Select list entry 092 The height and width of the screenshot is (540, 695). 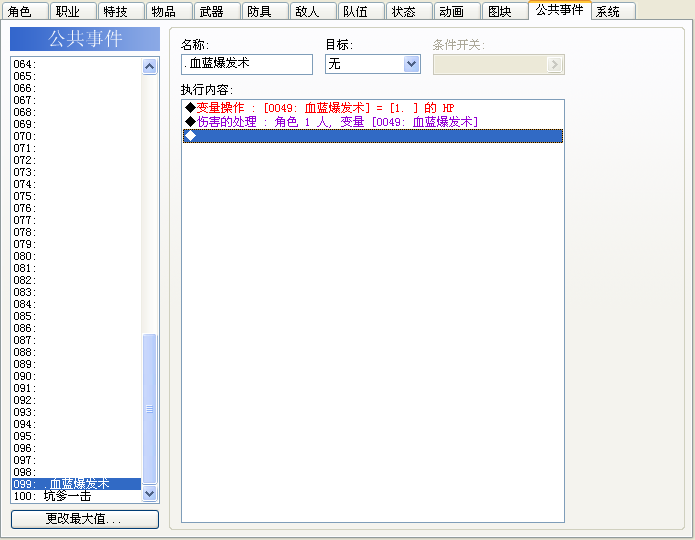click(x=76, y=400)
